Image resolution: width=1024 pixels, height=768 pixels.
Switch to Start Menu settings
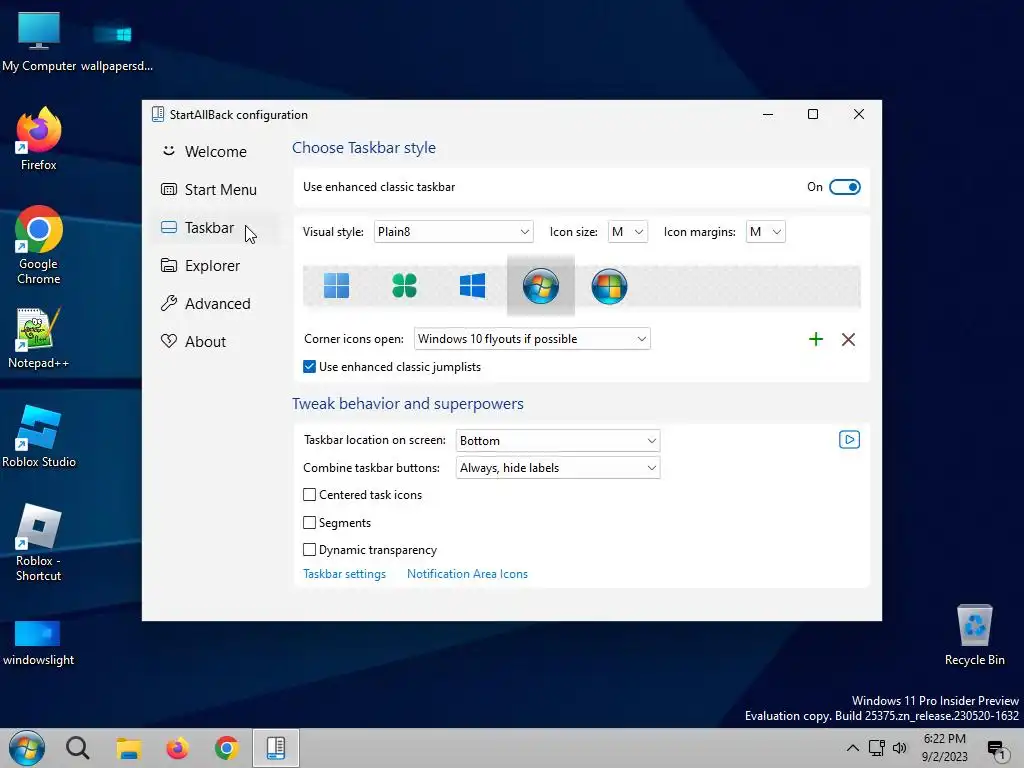click(x=216, y=190)
